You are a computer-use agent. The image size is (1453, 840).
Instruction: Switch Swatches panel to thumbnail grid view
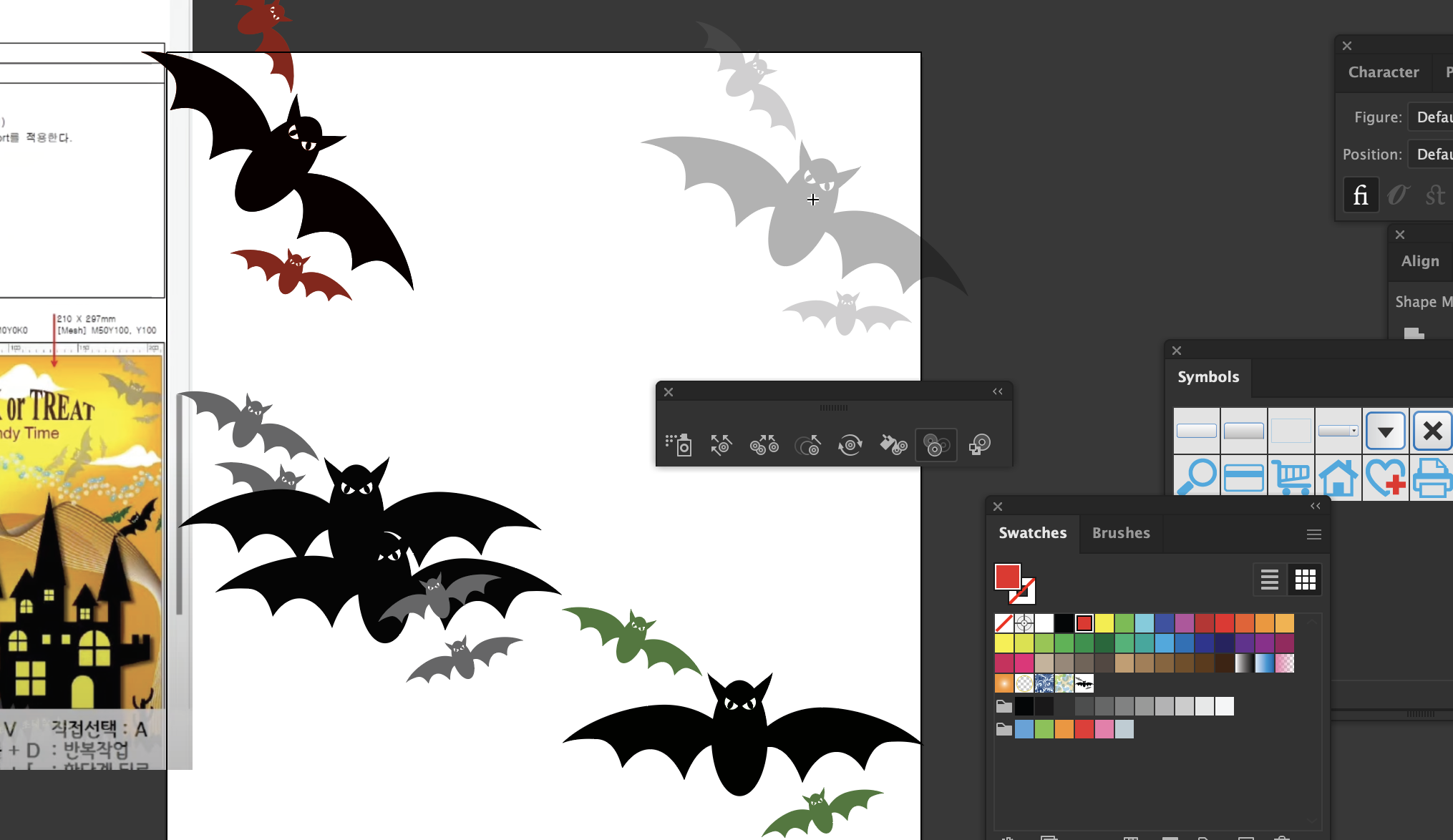[1305, 580]
